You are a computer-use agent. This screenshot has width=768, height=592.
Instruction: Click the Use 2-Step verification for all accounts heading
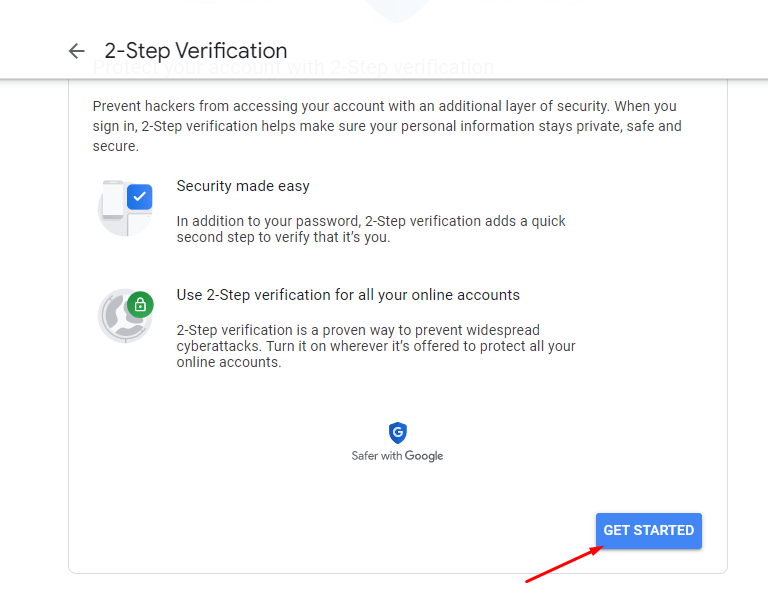point(348,295)
